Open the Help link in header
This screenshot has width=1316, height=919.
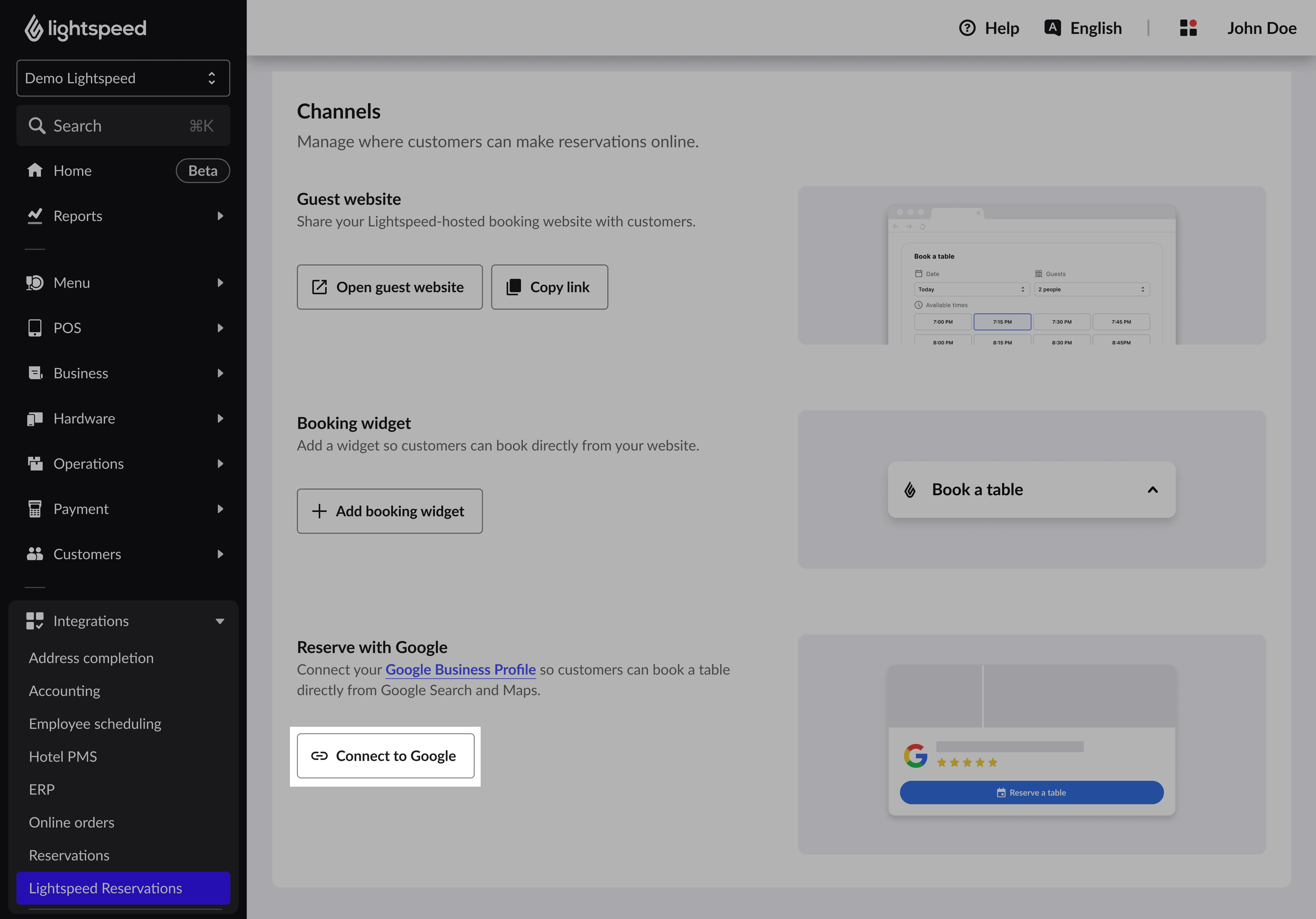[1001, 28]
